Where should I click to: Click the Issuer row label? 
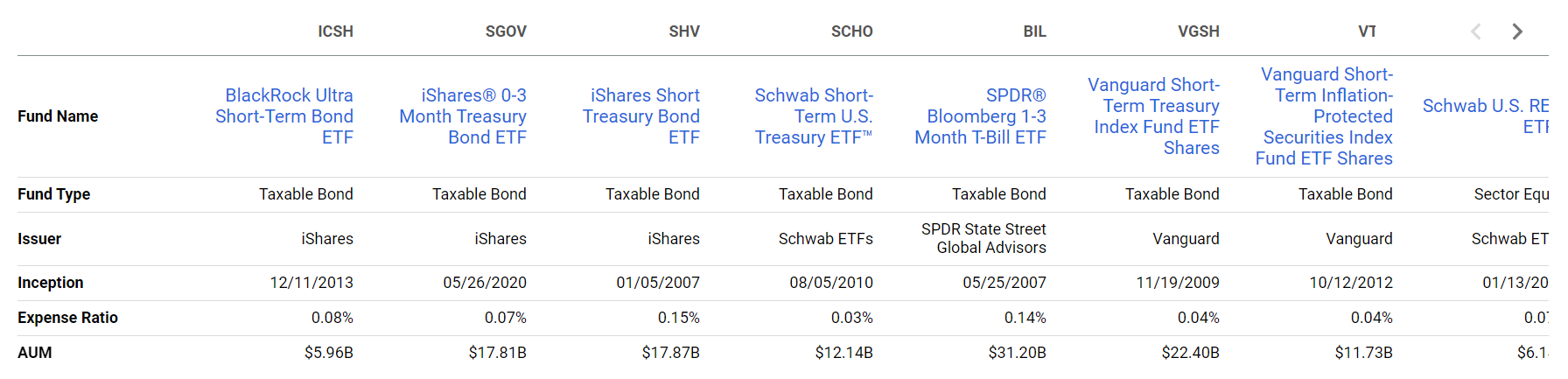click(x=39, y=239)
